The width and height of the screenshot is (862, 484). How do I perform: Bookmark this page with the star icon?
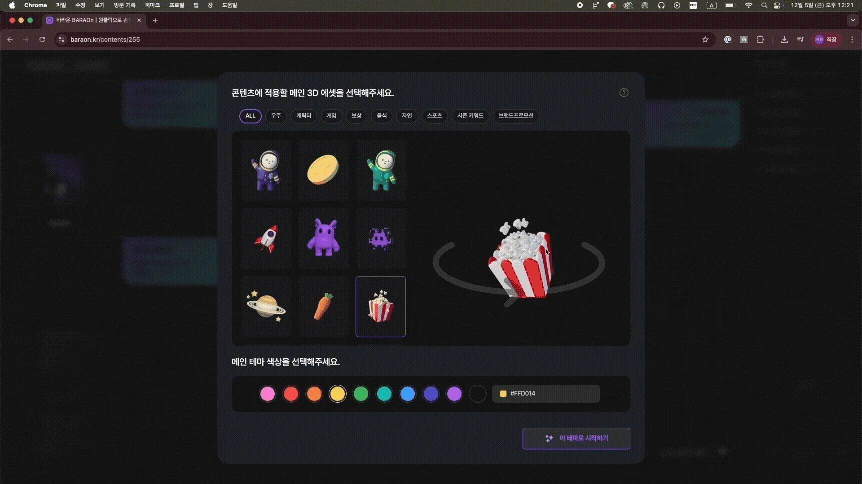click(x=705, y=40)
